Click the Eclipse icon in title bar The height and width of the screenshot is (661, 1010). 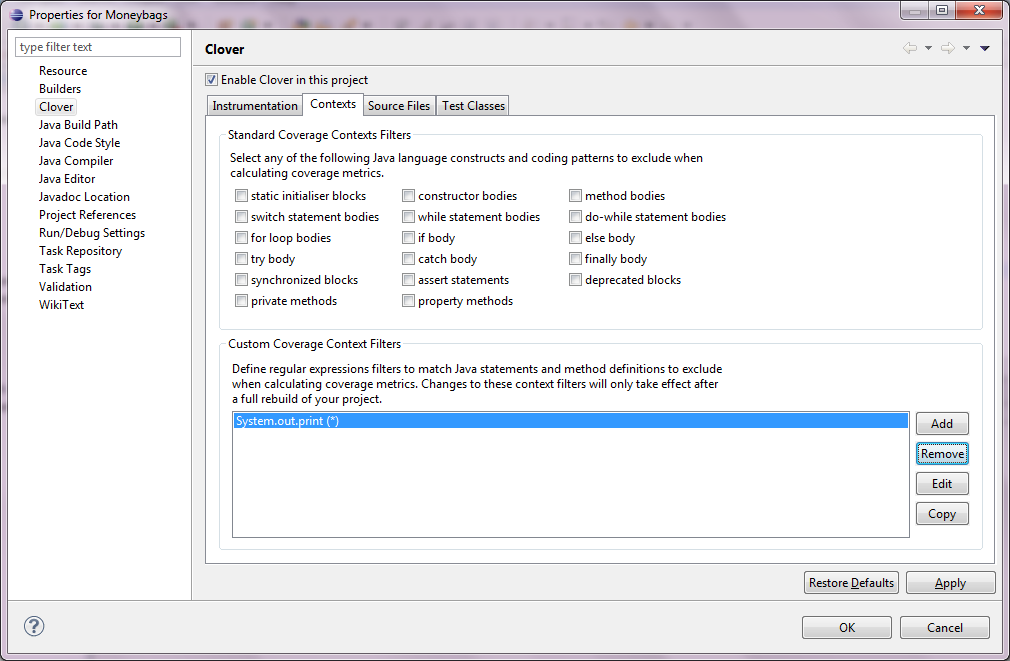[x=16, y=15]
